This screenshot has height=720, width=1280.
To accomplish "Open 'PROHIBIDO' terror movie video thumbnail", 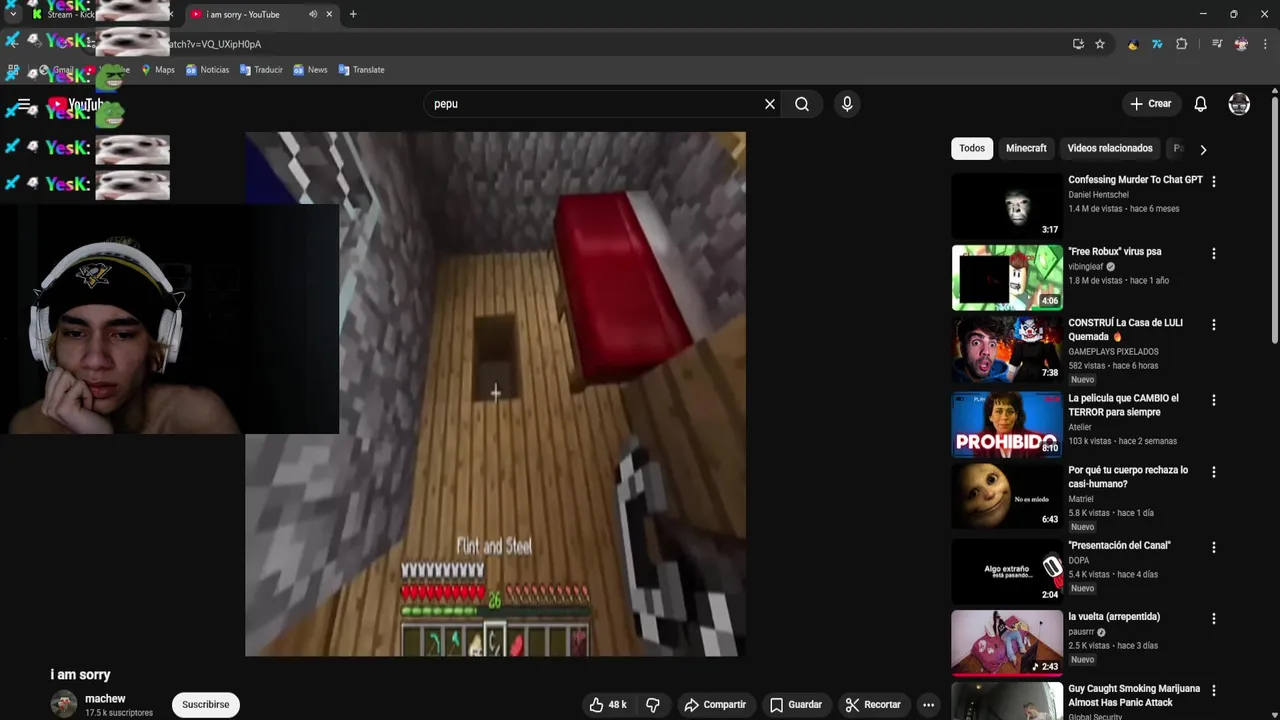I will (x=1007, y=424).
